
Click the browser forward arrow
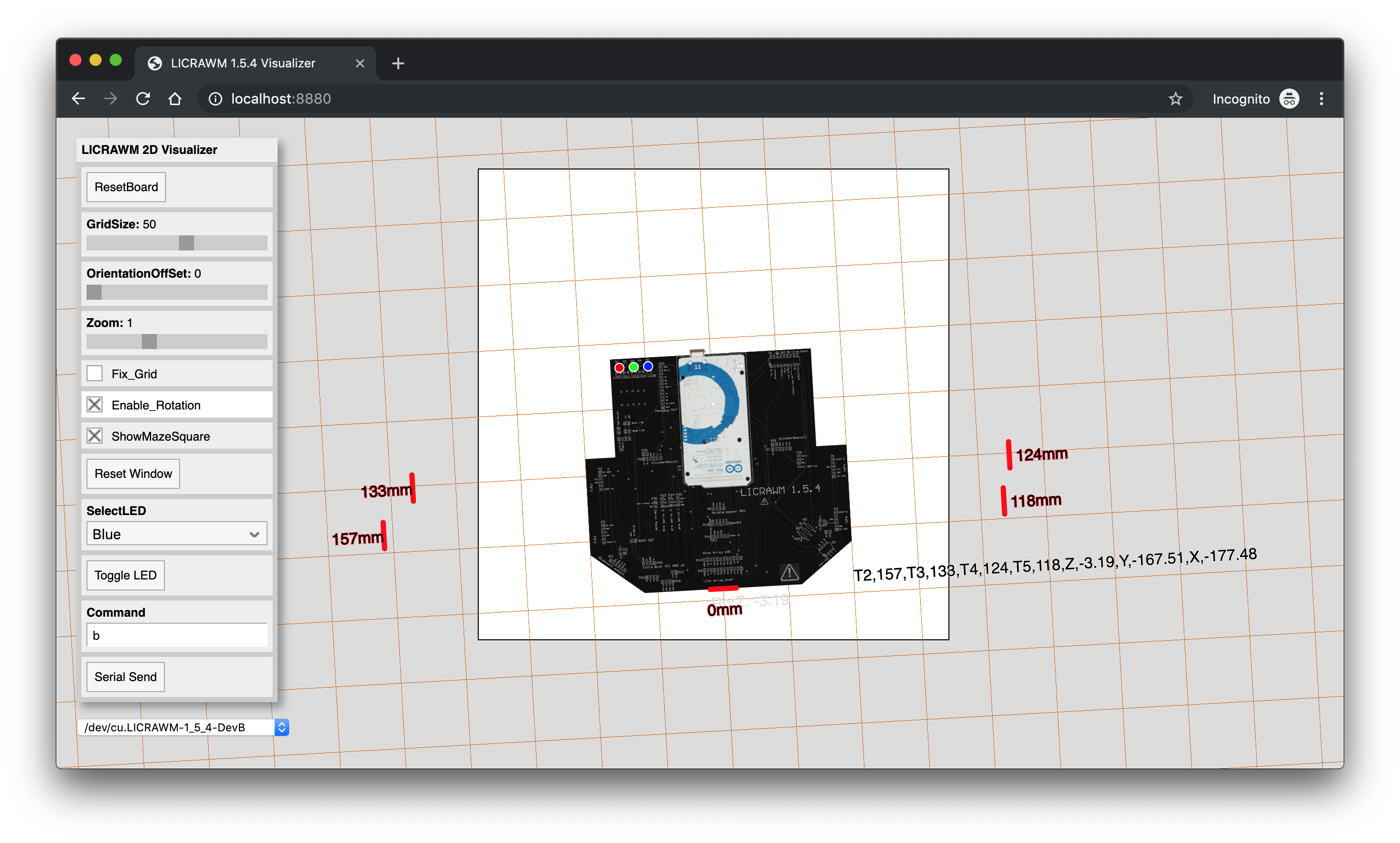coord(111,99)
